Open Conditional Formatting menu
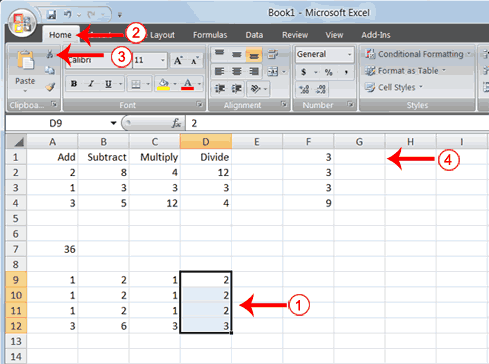Image resolution: width=489 pixels, height=364 pixels. pyautogui.click(x=418, y=54)
